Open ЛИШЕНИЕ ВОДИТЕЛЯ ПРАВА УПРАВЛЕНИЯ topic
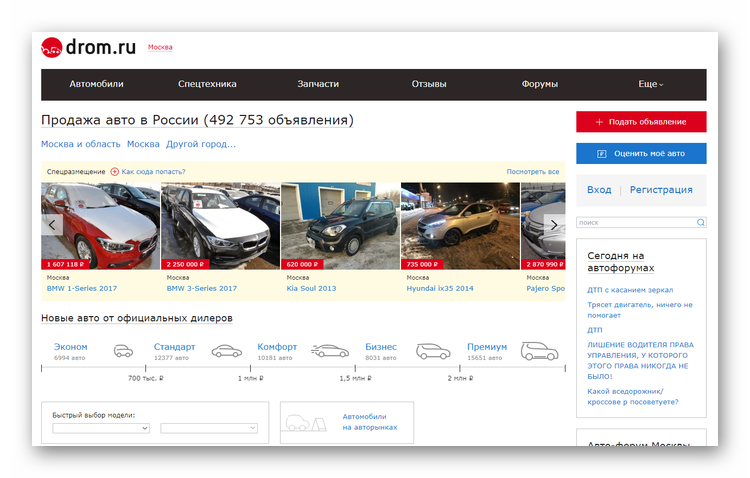Screen dimensions: 750x478 640,360
